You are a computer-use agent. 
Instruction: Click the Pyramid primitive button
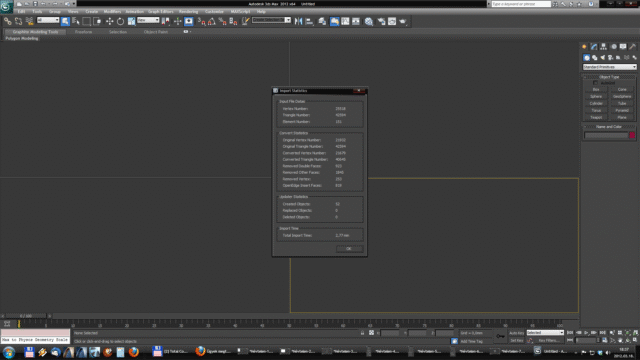tap(622, 111)
